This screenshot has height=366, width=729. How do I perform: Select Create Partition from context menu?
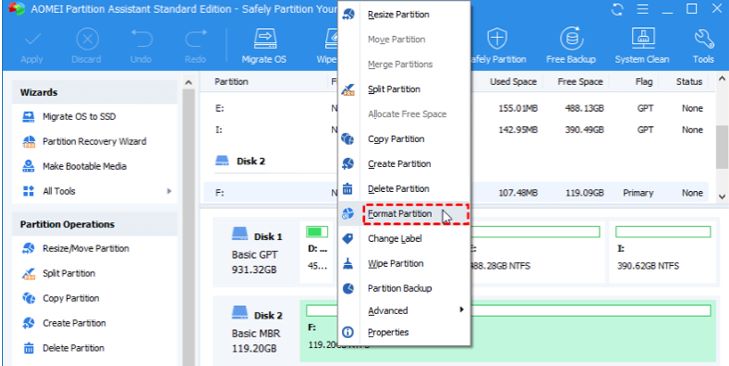(x=404, y=164)
